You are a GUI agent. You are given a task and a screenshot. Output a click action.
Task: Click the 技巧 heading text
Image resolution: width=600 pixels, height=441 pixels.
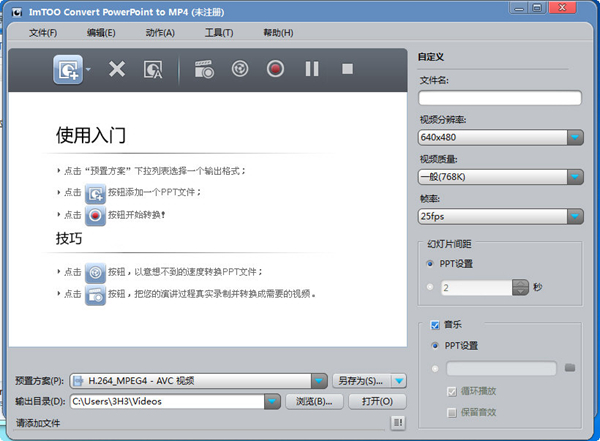69,238
